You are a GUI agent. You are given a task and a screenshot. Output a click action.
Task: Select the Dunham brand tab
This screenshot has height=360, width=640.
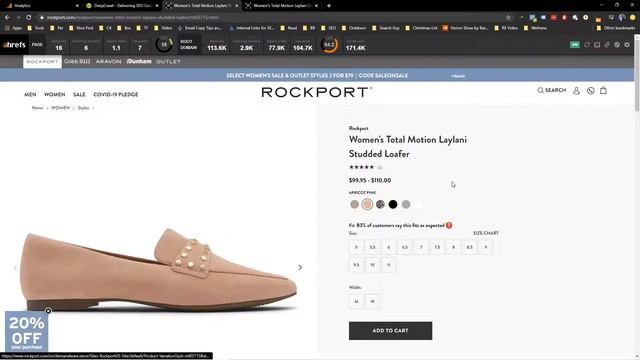click(x=139, y=61)
